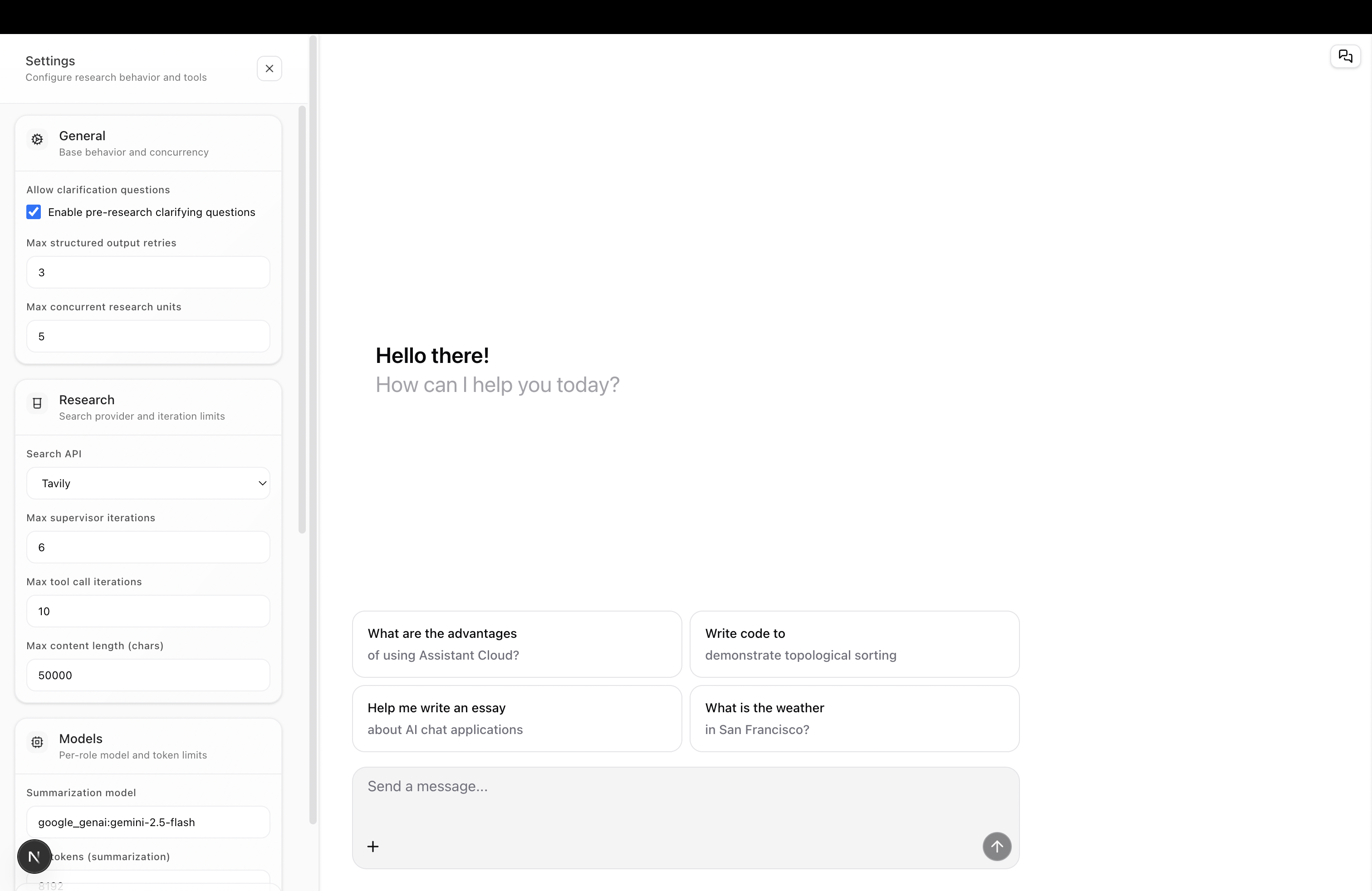
Task: Focus the Max structured output retries field
Action: [x=148, y=272]
